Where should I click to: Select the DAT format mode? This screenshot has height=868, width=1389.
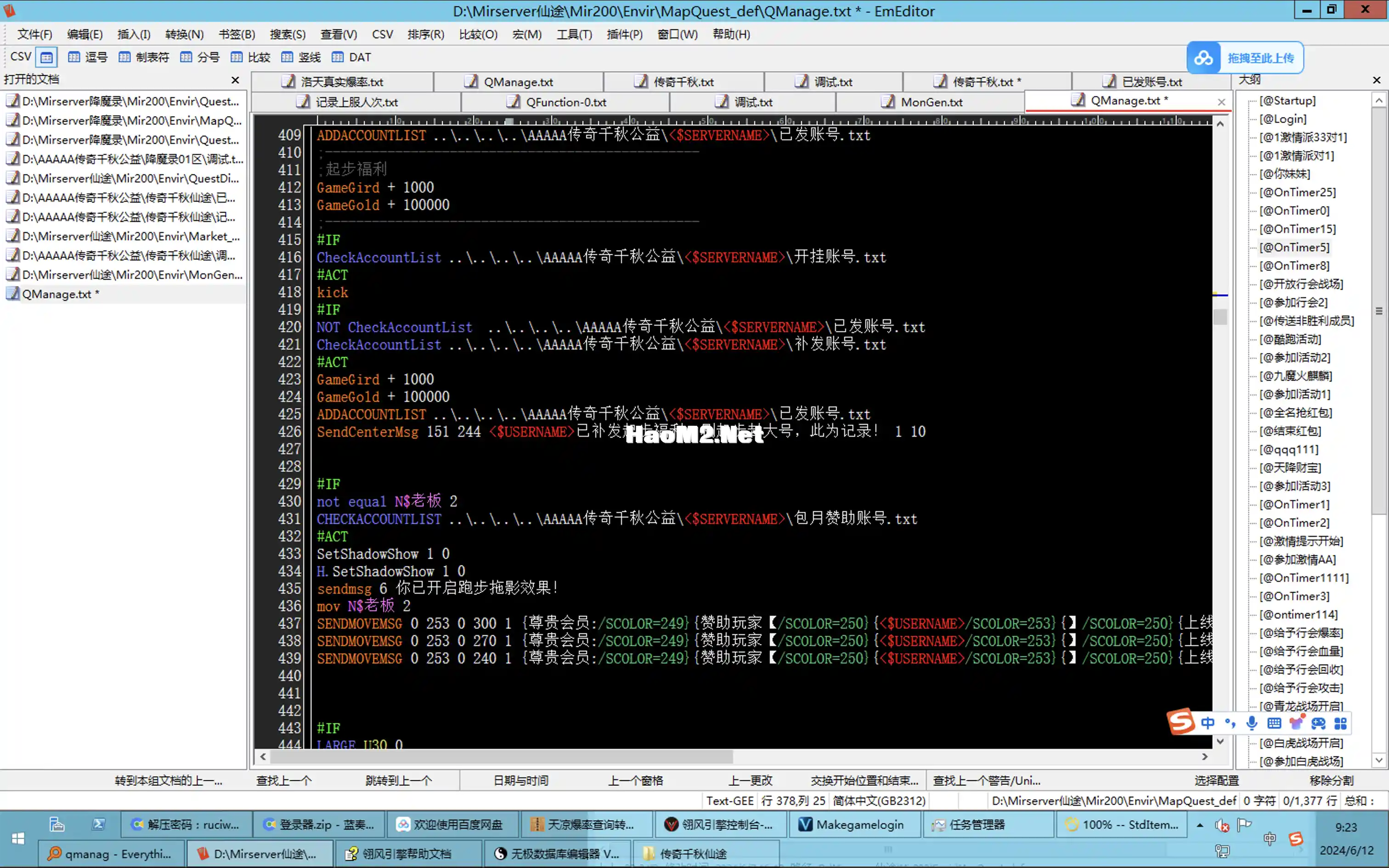coord(351,57)
